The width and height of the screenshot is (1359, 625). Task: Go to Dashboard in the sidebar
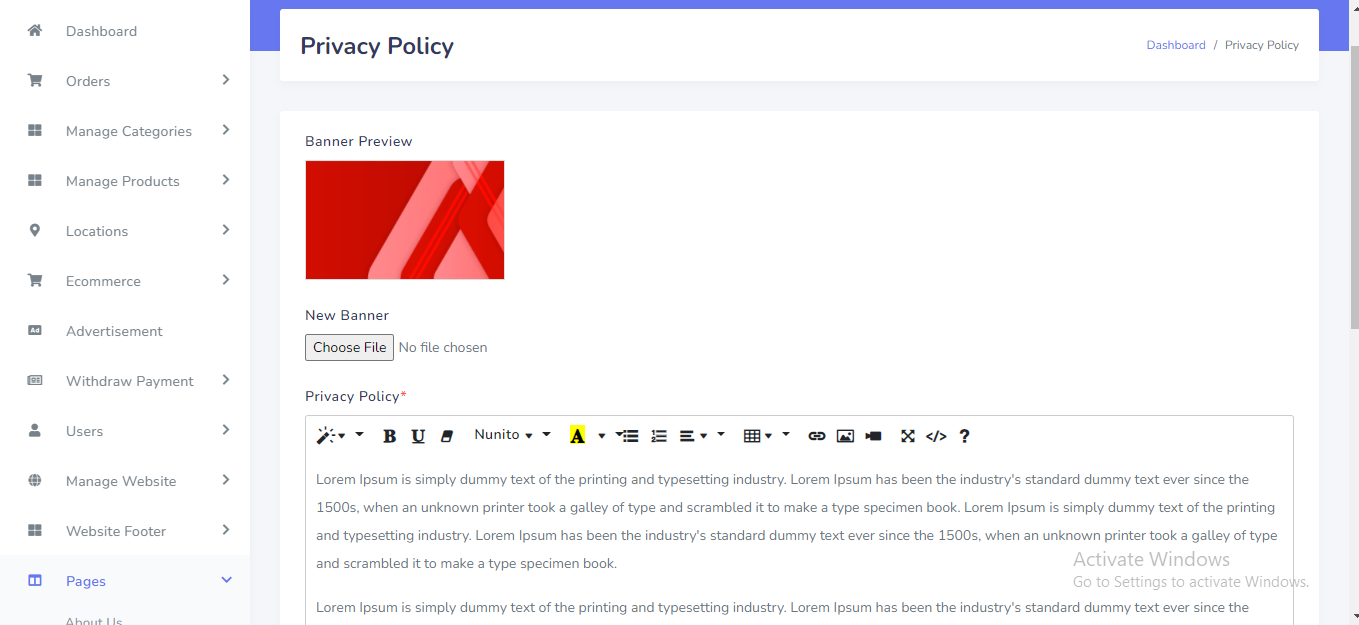pos(101,31)
